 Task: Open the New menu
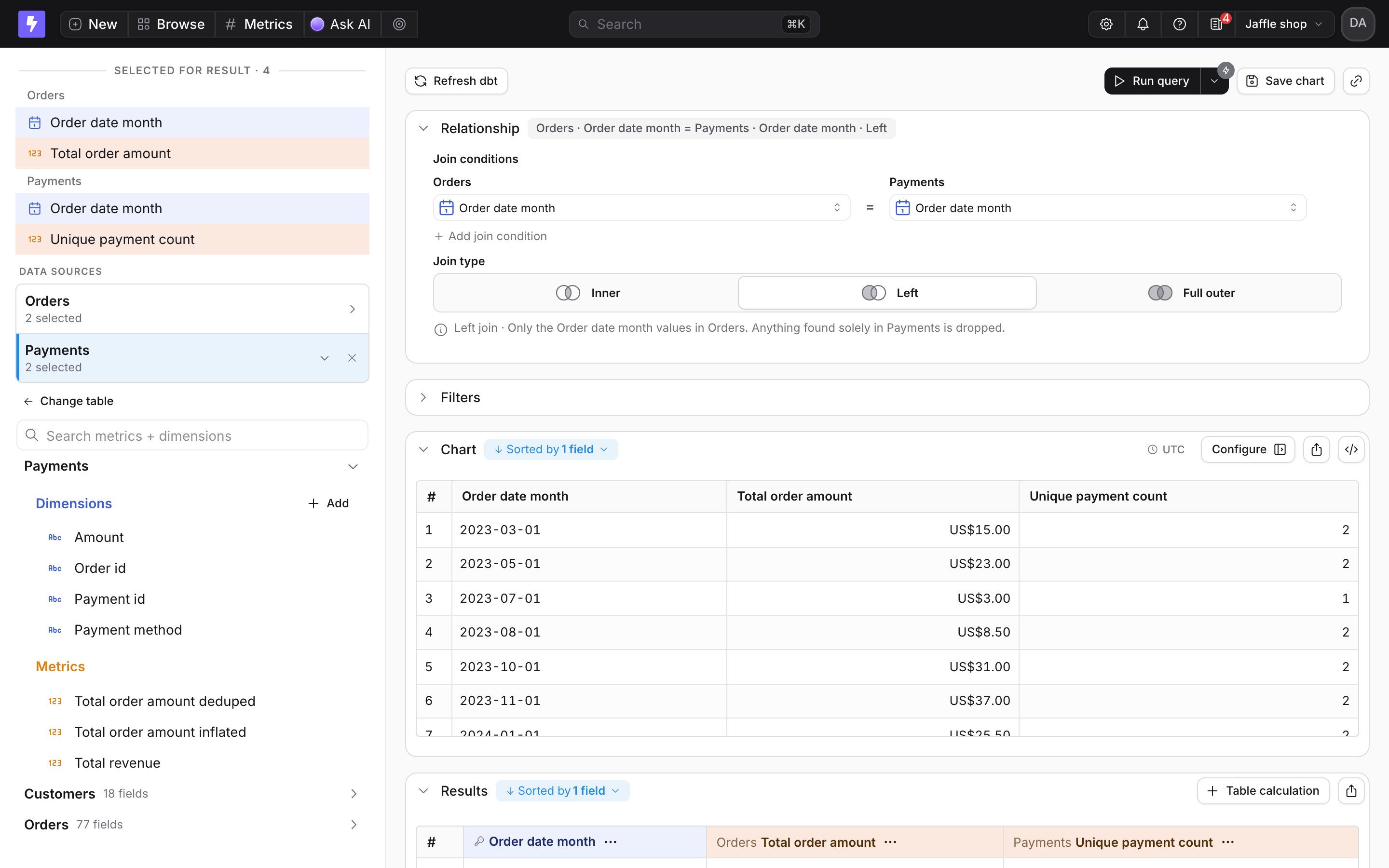click(x=94, y=24)
